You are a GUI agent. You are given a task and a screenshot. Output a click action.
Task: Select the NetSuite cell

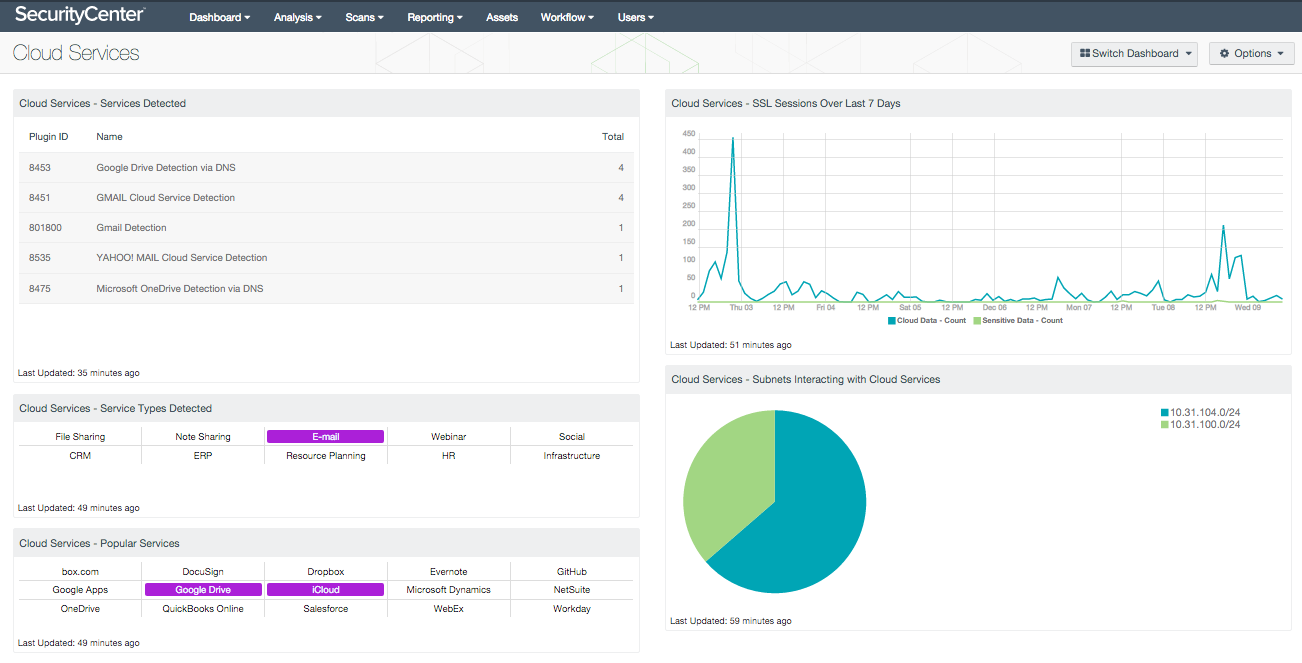click(572, 590)
